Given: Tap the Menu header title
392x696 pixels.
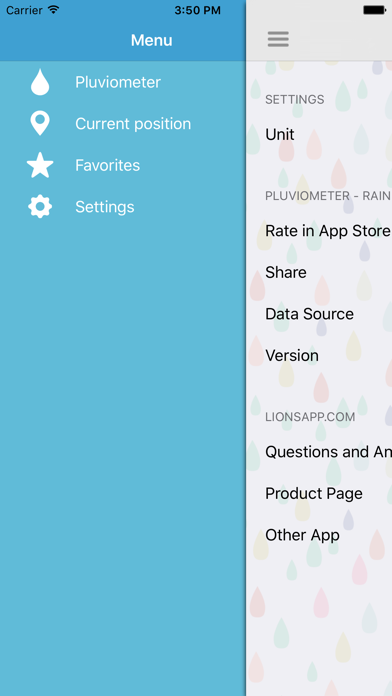Looking at the screenshot, I should [x=151, y=40].
